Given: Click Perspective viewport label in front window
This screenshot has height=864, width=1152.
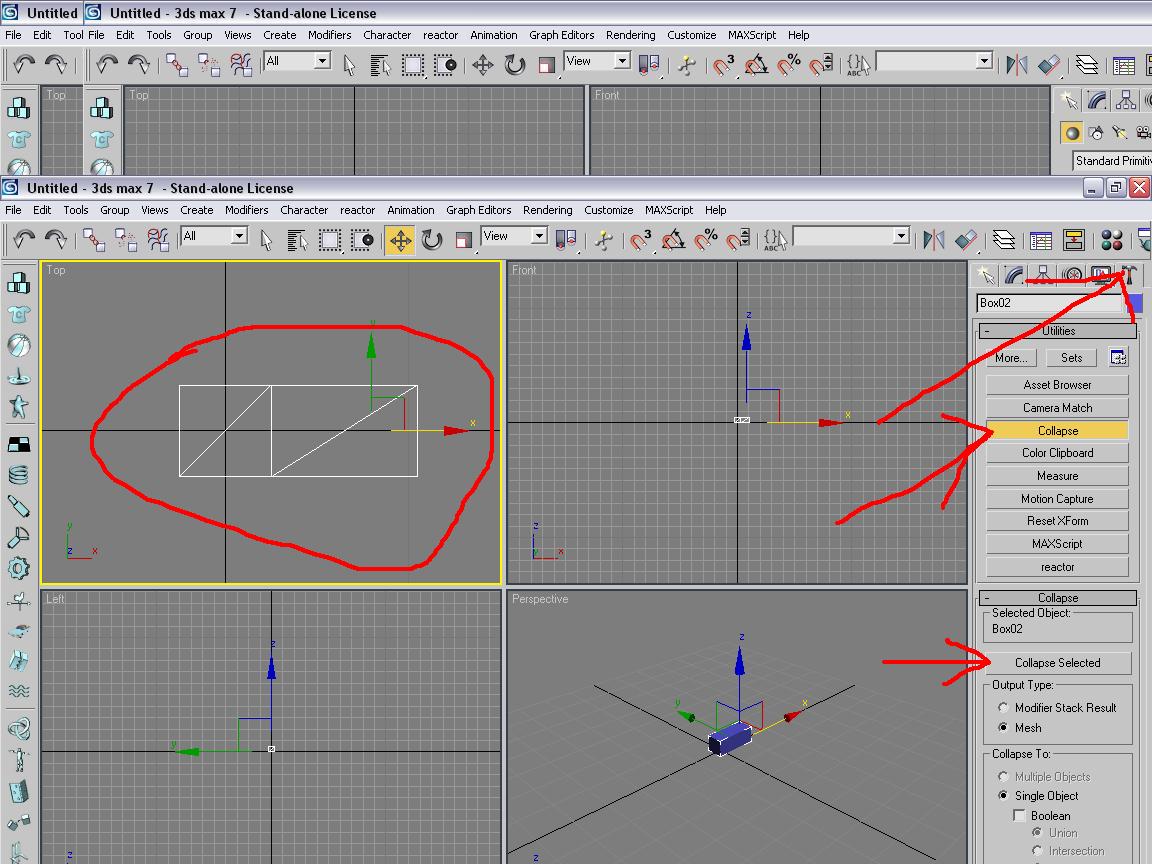Looking at the screenshot, I should 540,599.
